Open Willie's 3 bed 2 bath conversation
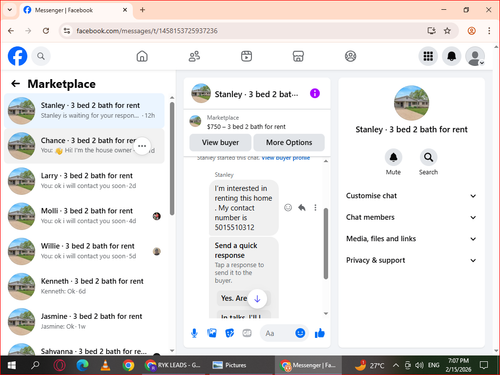Screen dimensions: 500x375 [84, 251]
